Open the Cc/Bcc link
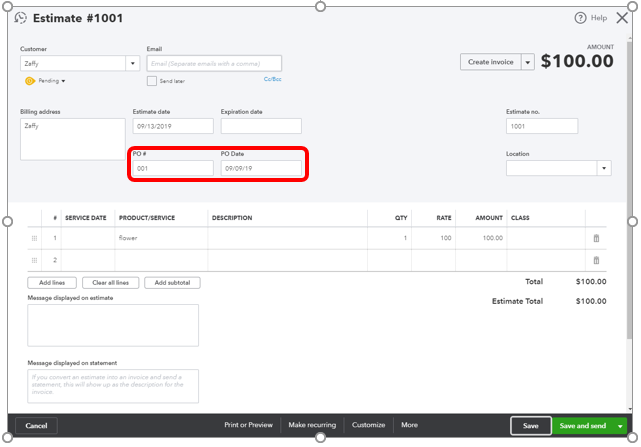This screenshot has width=641, height=447. (x=272, y=79)
